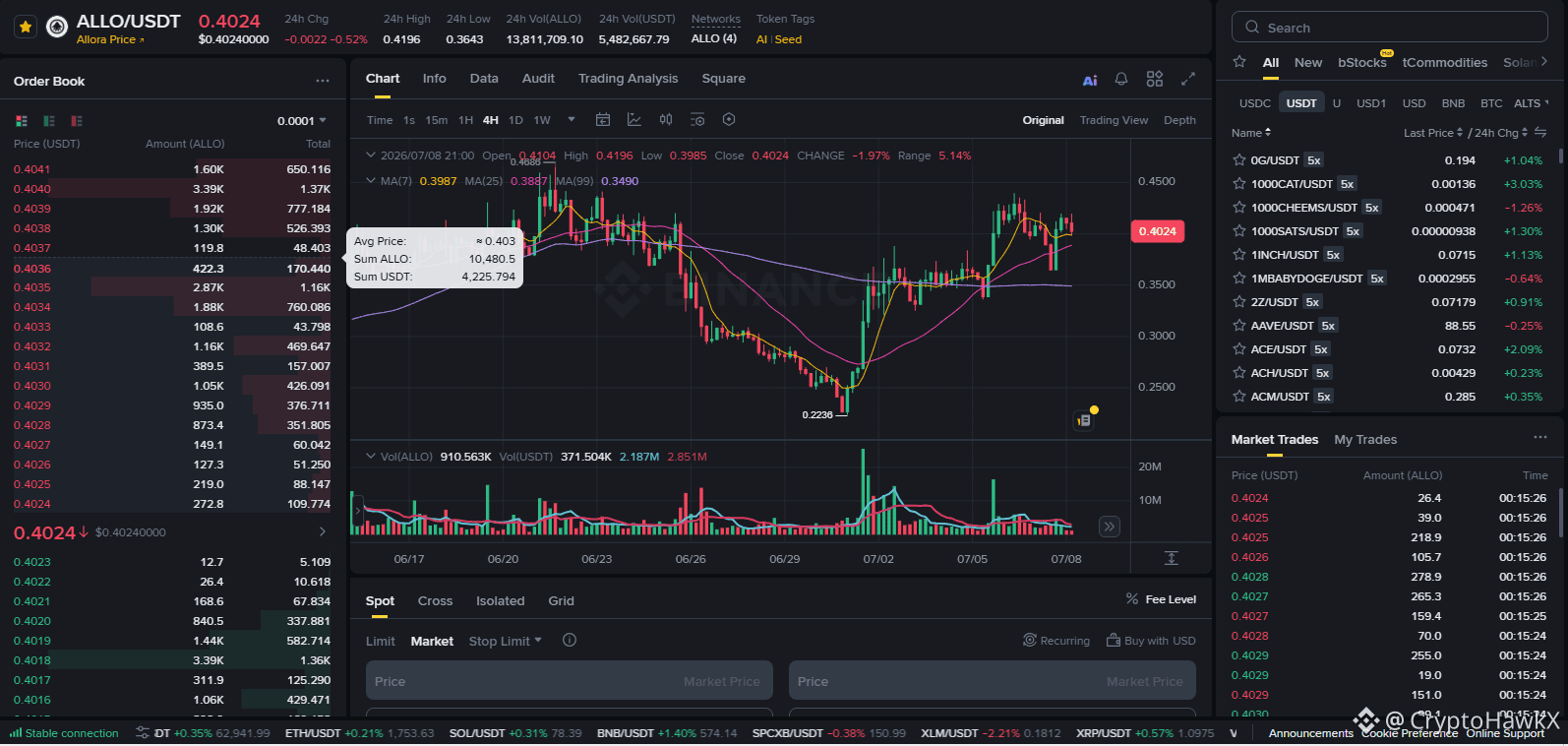Toggle the ALLO/USDT favorite star
The width and height of the screenshot is (1568, 746).
(26, 27)
